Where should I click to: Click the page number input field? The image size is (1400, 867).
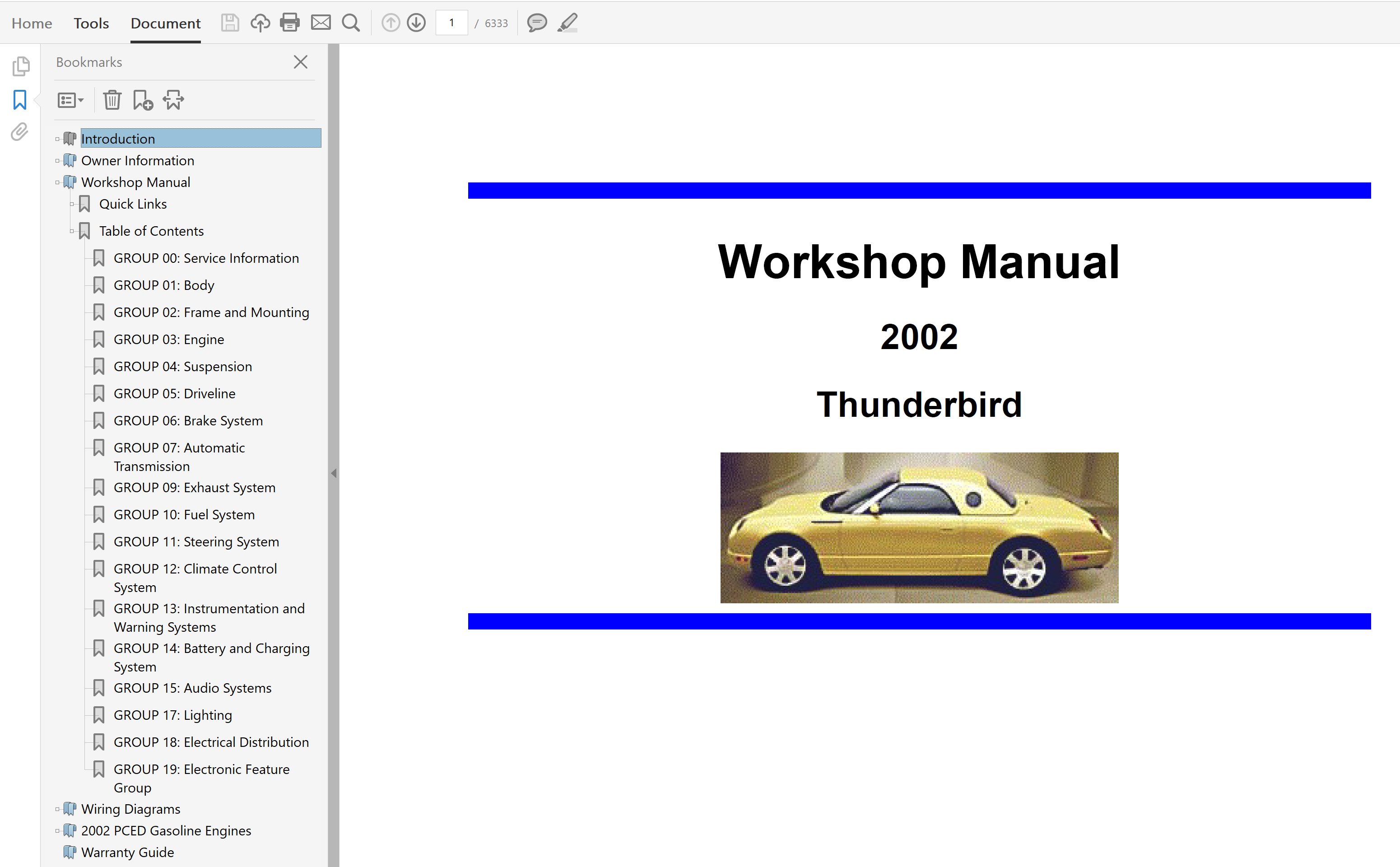pos(451,23)
